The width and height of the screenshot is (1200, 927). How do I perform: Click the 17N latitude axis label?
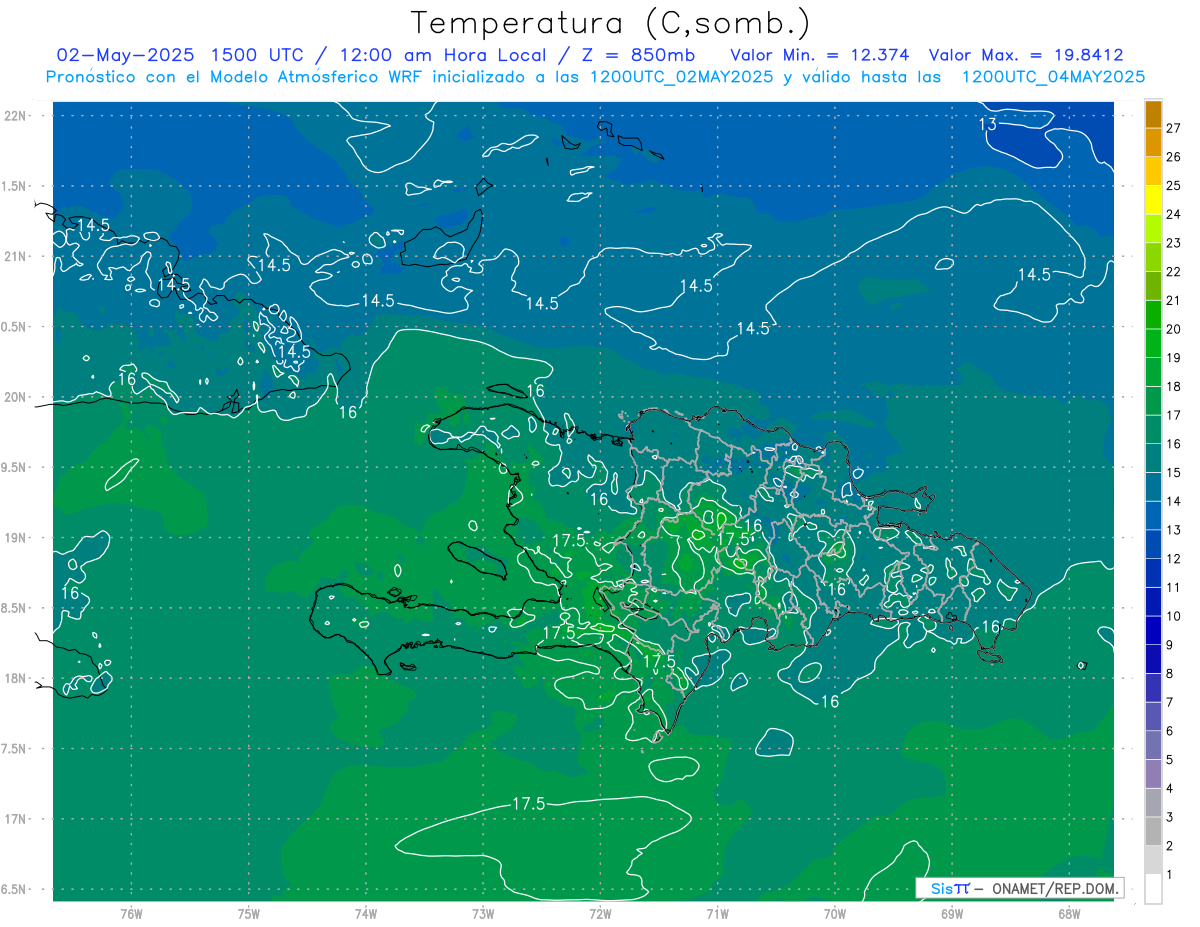(x=15, y=819)
